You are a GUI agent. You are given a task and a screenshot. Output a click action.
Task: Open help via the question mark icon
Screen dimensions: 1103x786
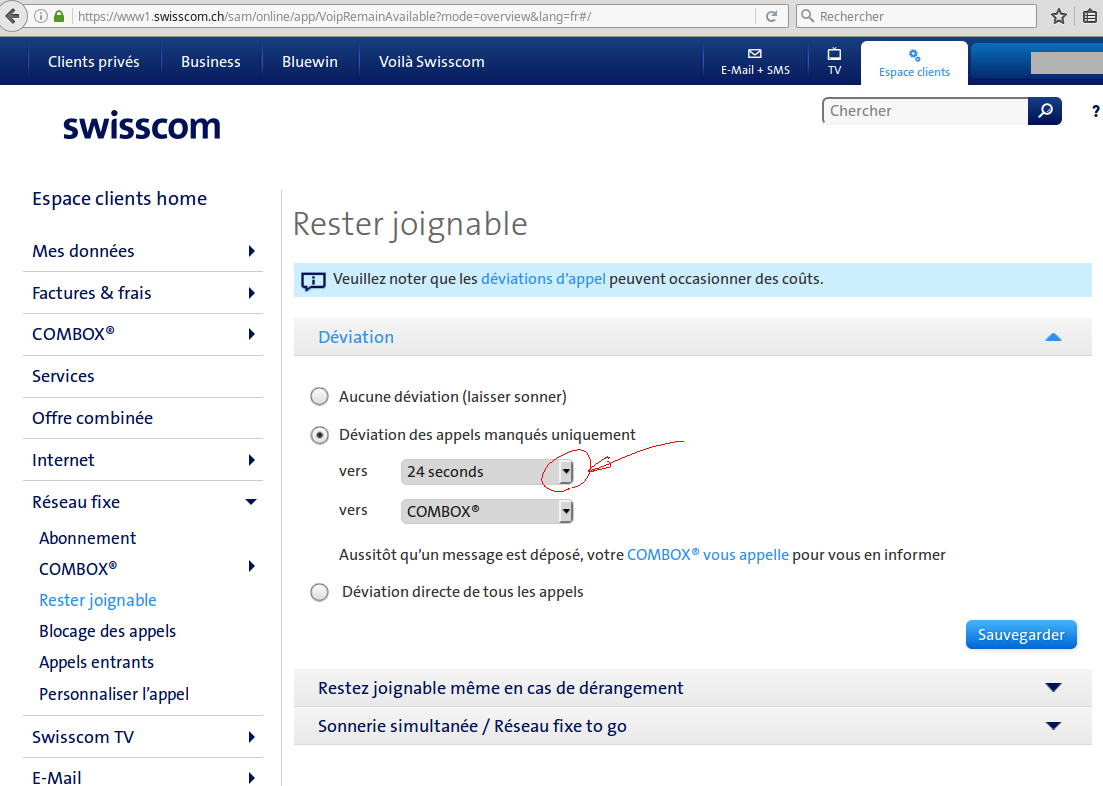click(x=1093, y=112)
